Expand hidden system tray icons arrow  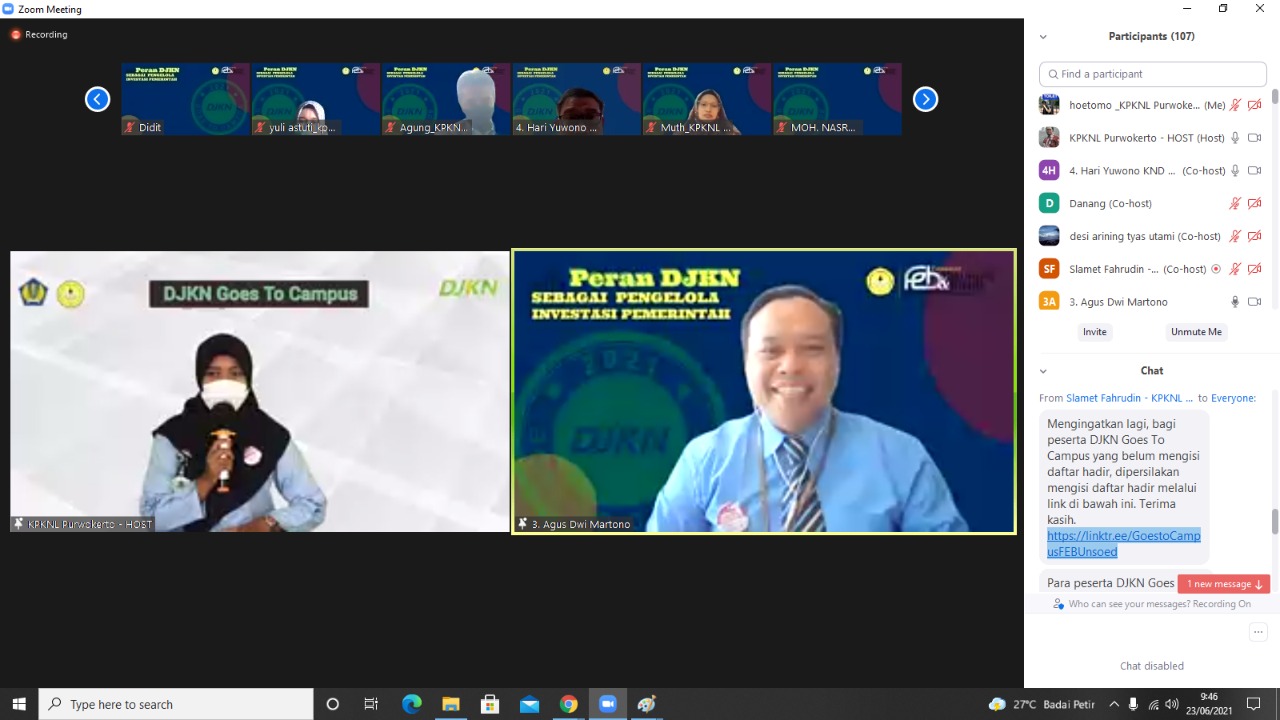(x=1114, y=704)
